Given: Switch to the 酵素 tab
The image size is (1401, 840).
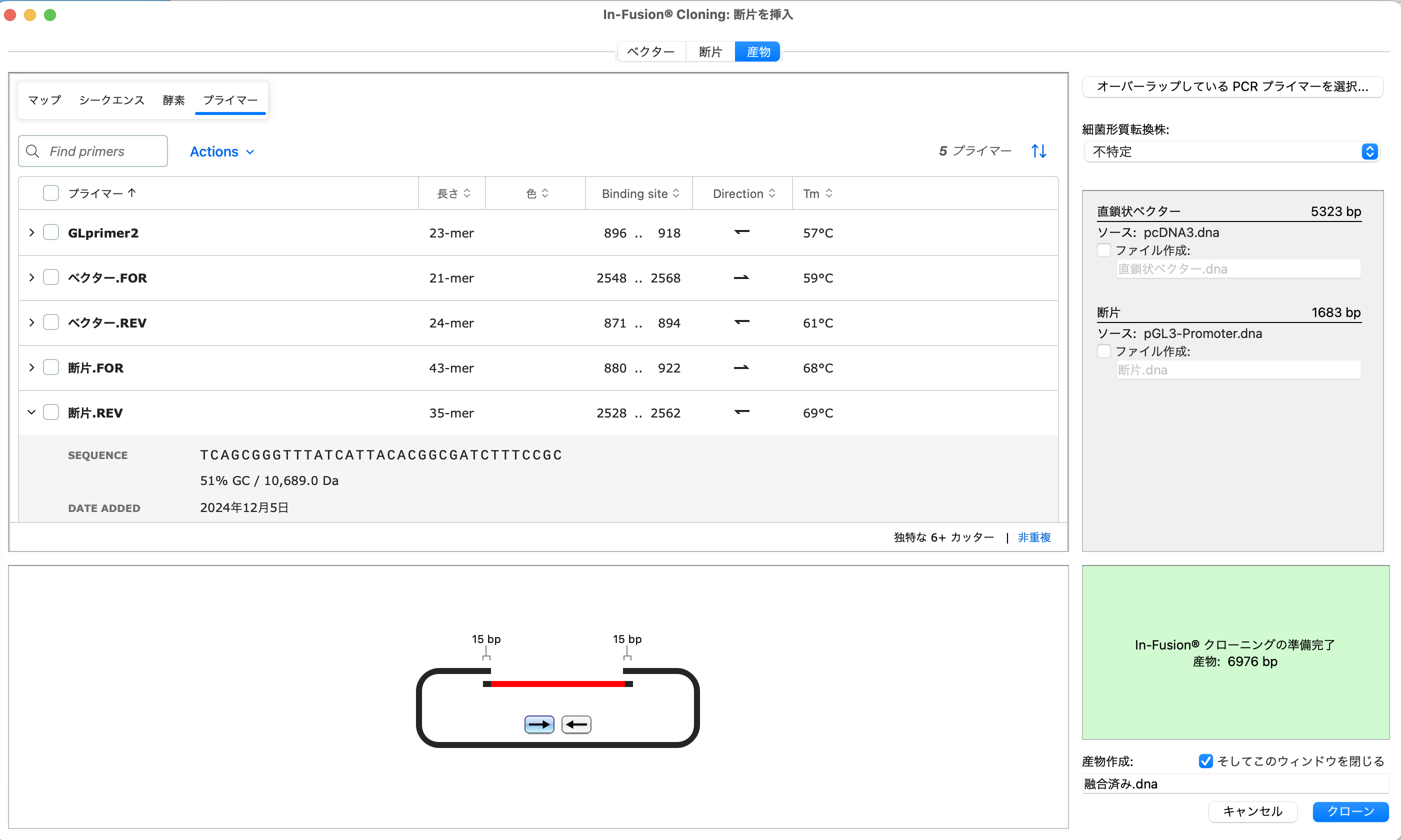Looking at the screenshot, I should click(173, 99).
